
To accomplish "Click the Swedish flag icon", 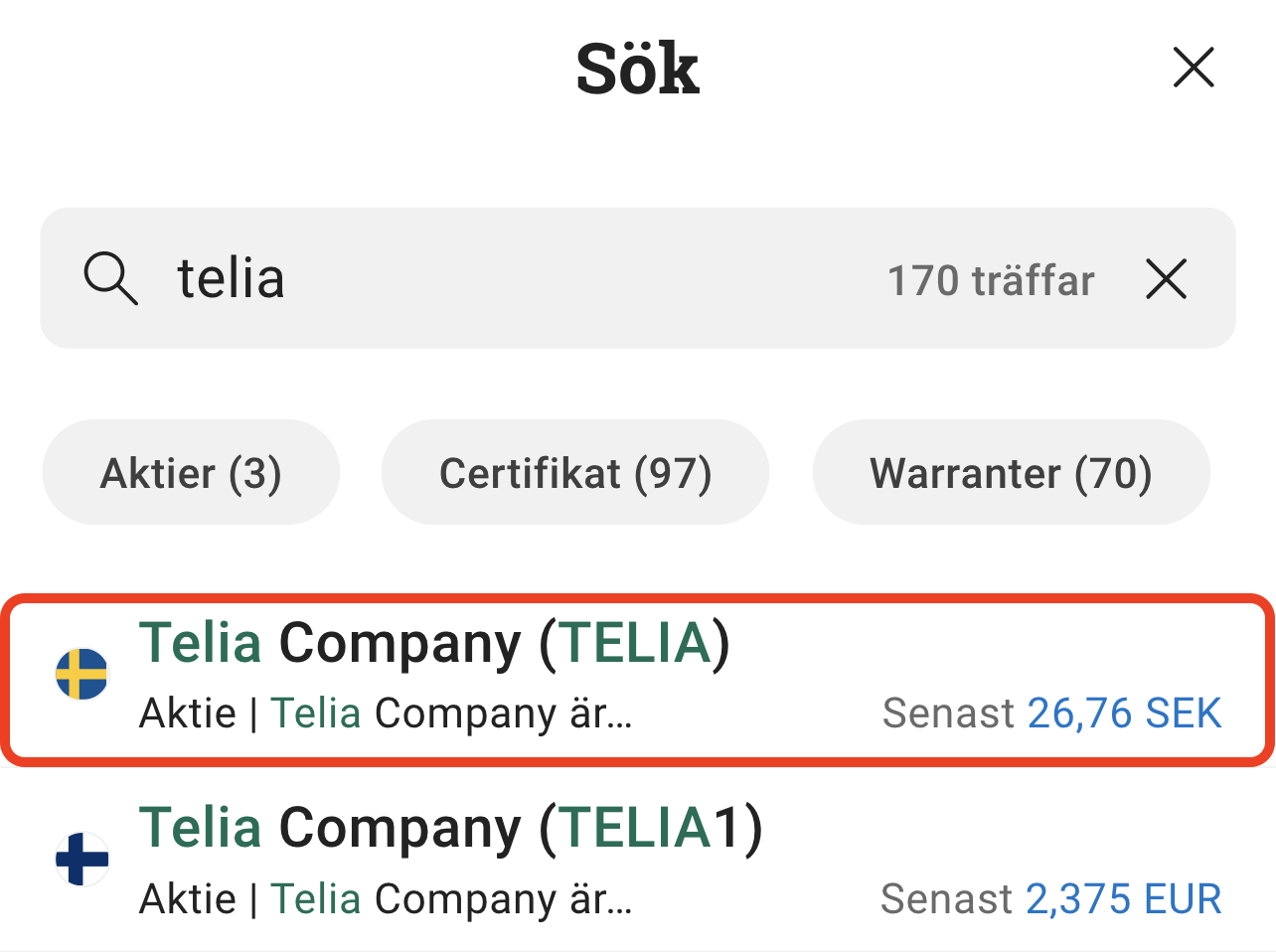I will click(81, 675).
